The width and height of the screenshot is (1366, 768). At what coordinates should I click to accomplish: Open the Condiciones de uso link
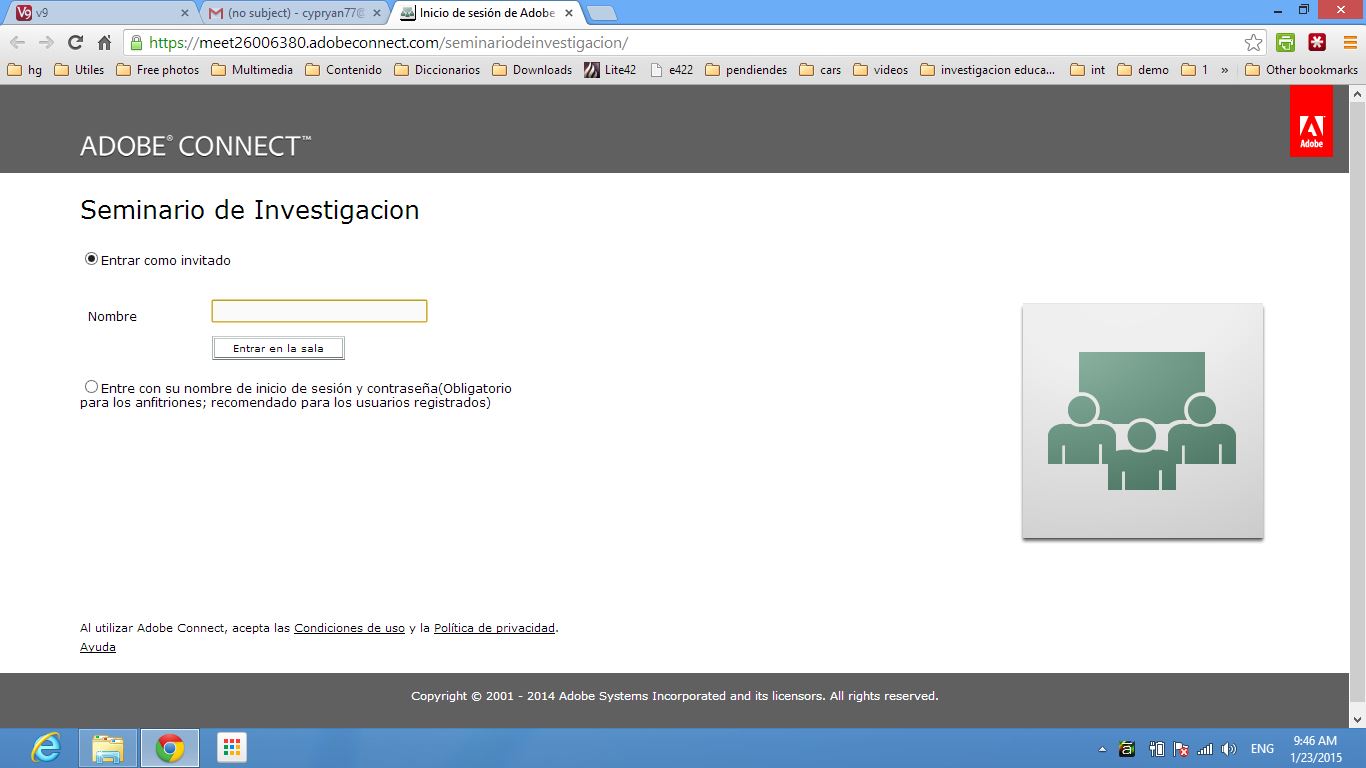(x=349, y=628)
